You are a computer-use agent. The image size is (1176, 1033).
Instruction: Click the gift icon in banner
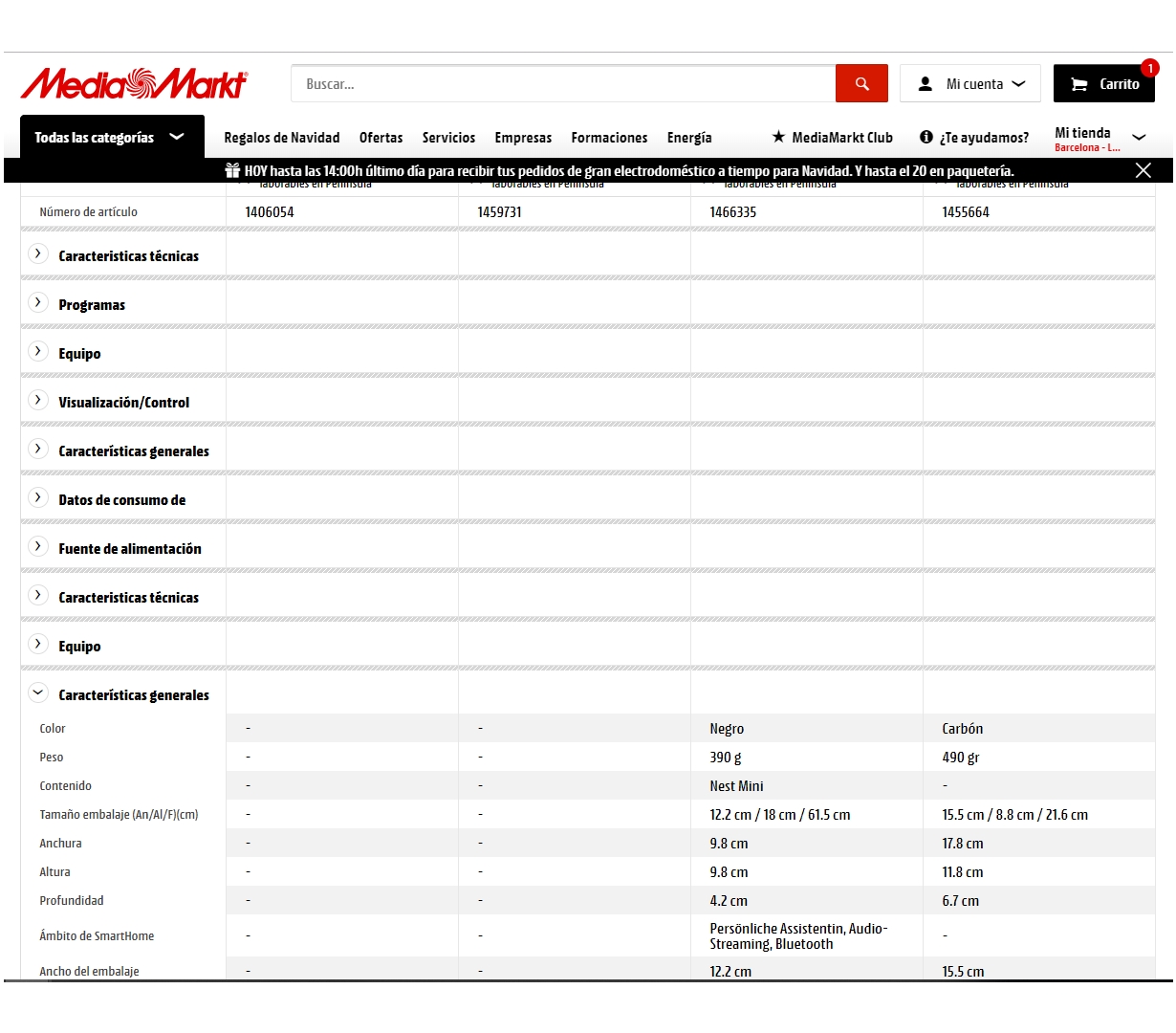232,170
